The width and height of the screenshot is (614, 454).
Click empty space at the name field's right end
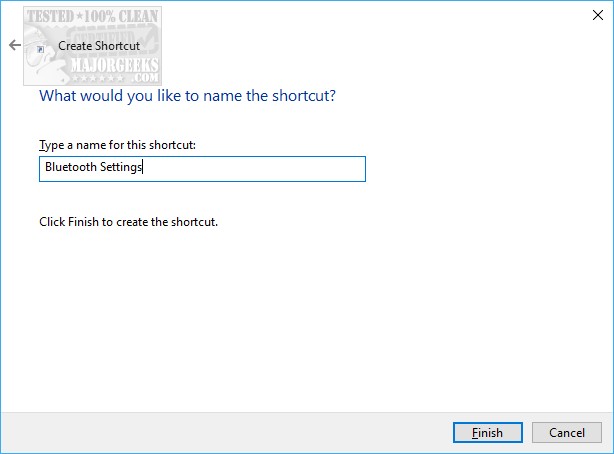[x=320, y=169]
